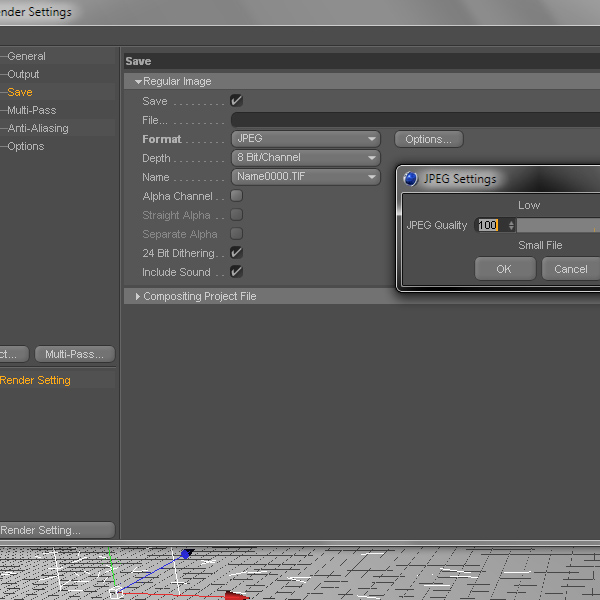The height and width of the screenshot is (600, 600).
Task: Uncheck the Include Sound checkbox
Action: [x=236, y=272]
